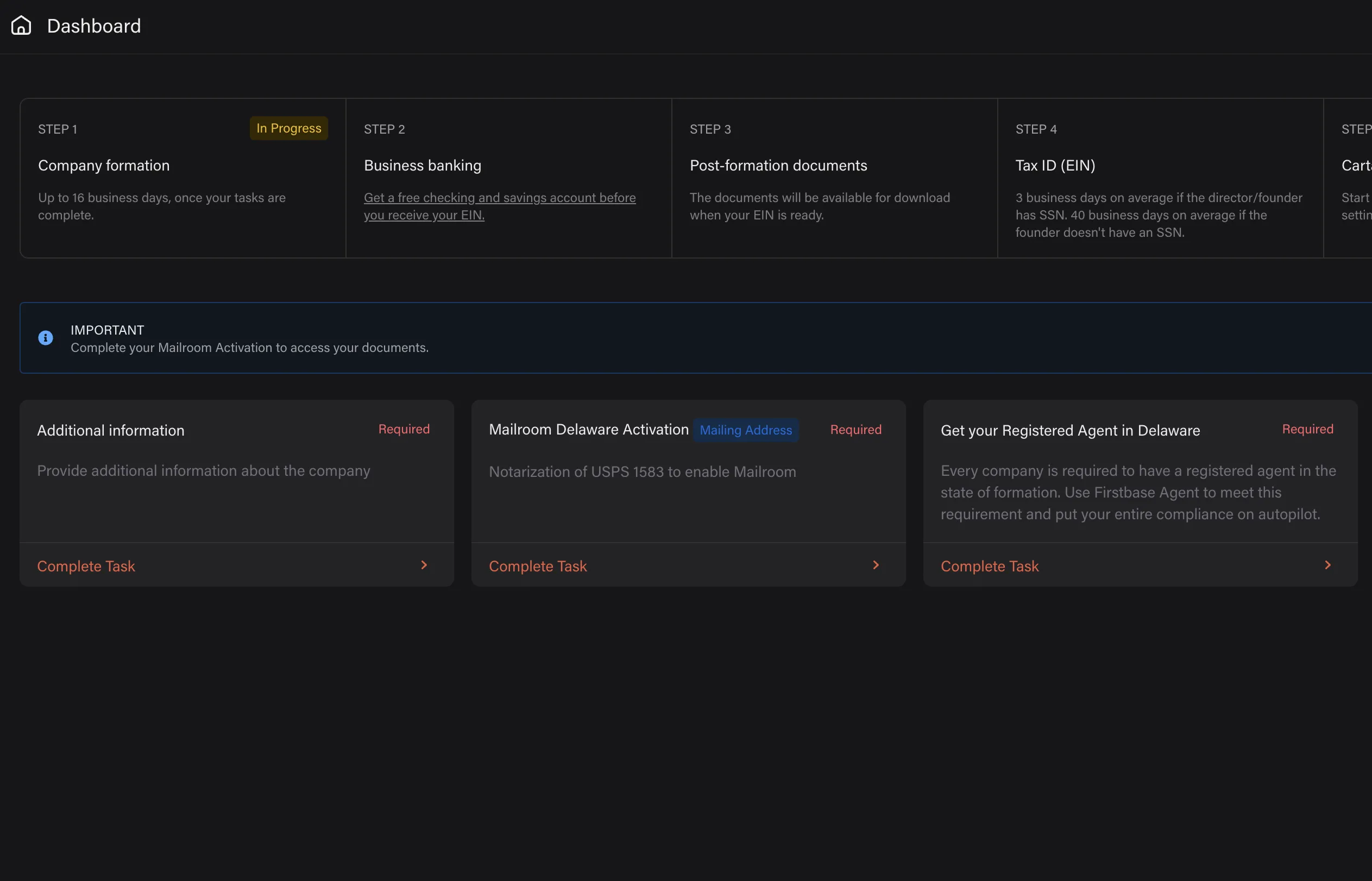Select the Step 1 Company formation card
Viewport: 1372px width, 881px height.
tap(182, 178)
